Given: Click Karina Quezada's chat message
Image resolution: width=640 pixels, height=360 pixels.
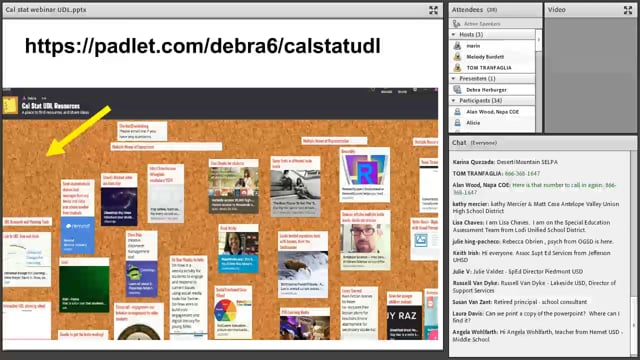Looking at the screenshot, I should pos(505,162).
